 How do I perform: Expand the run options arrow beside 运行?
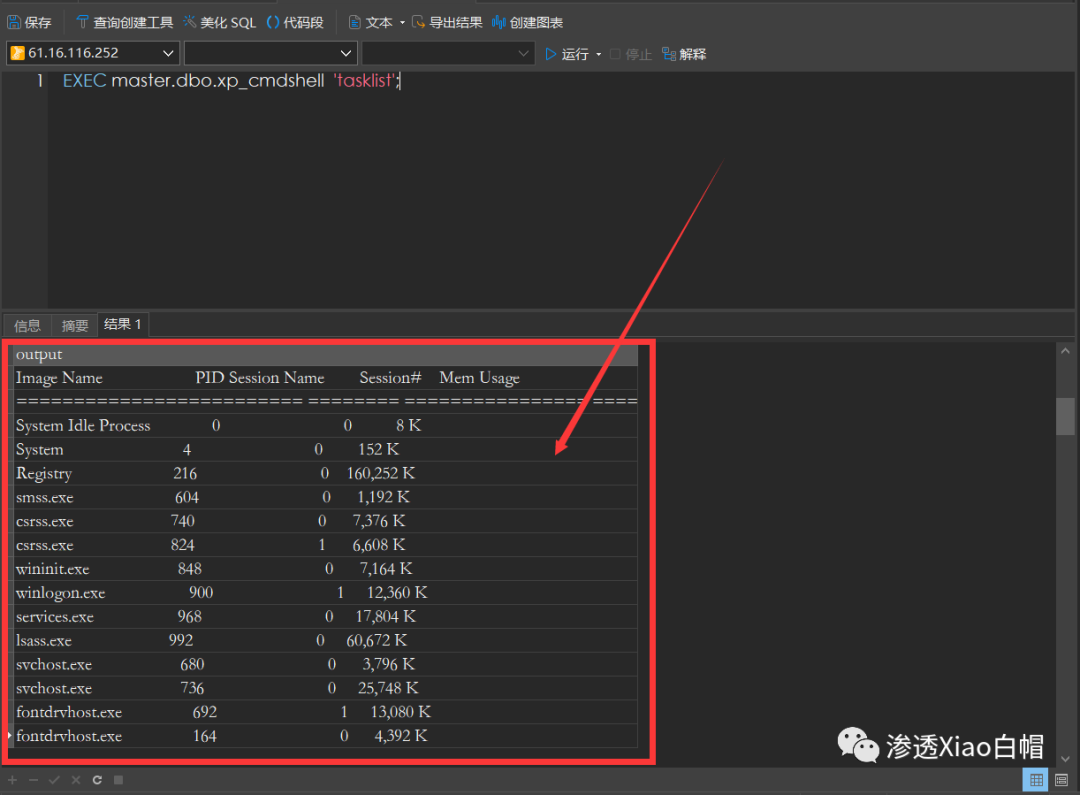click(x=599, y=54)
